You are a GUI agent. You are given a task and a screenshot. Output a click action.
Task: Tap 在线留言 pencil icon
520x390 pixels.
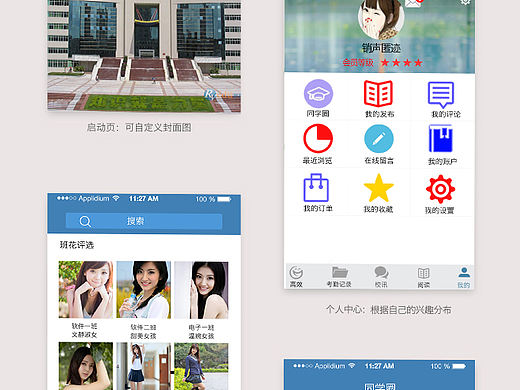coord(379,139)
